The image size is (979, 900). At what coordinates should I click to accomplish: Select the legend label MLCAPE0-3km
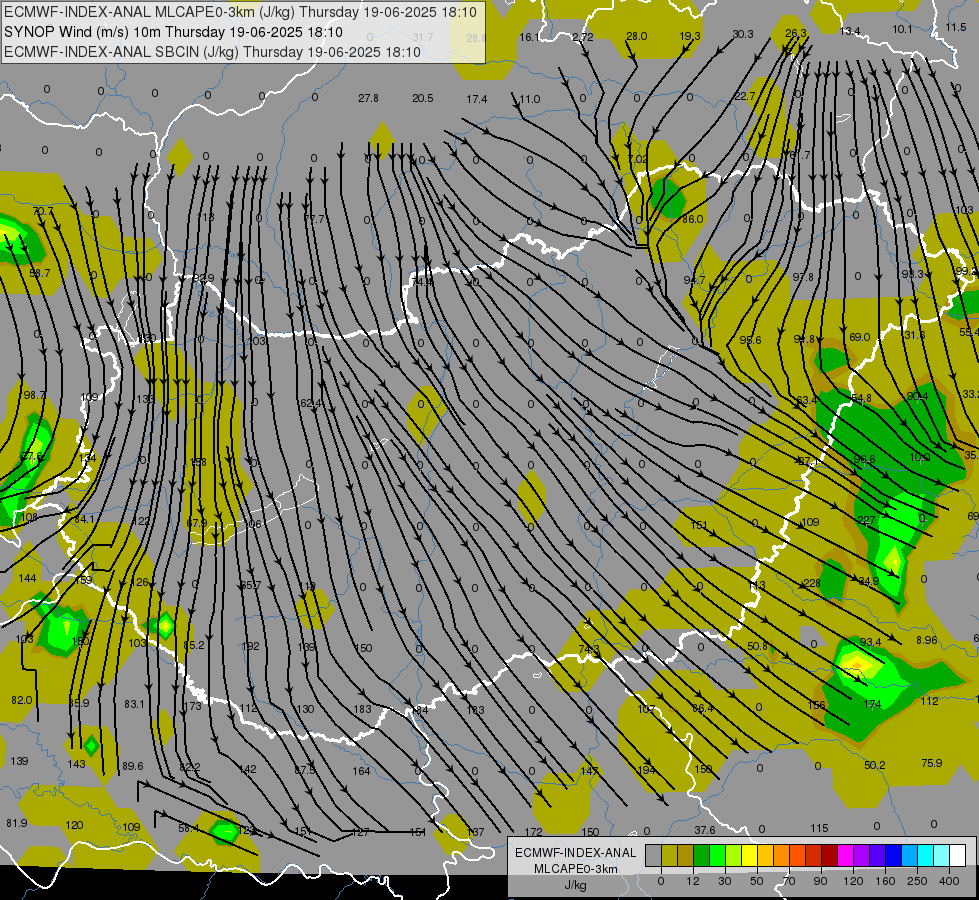pos(575,869)
